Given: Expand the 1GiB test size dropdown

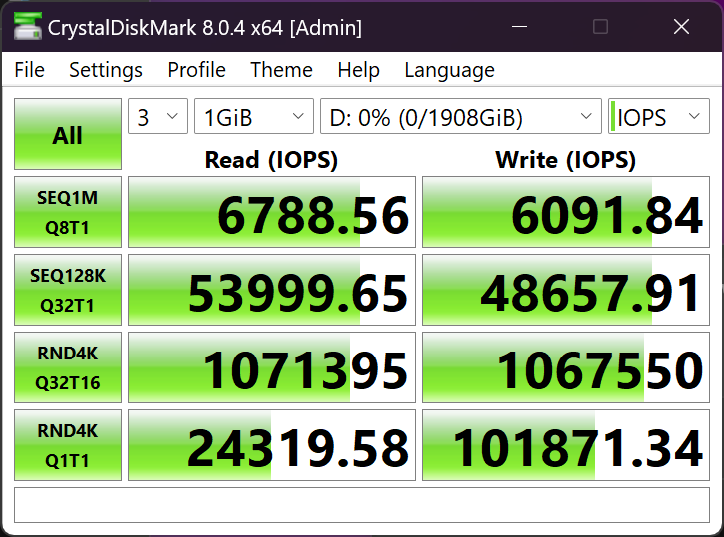Looking at the screenshot, I should point(254,116).
